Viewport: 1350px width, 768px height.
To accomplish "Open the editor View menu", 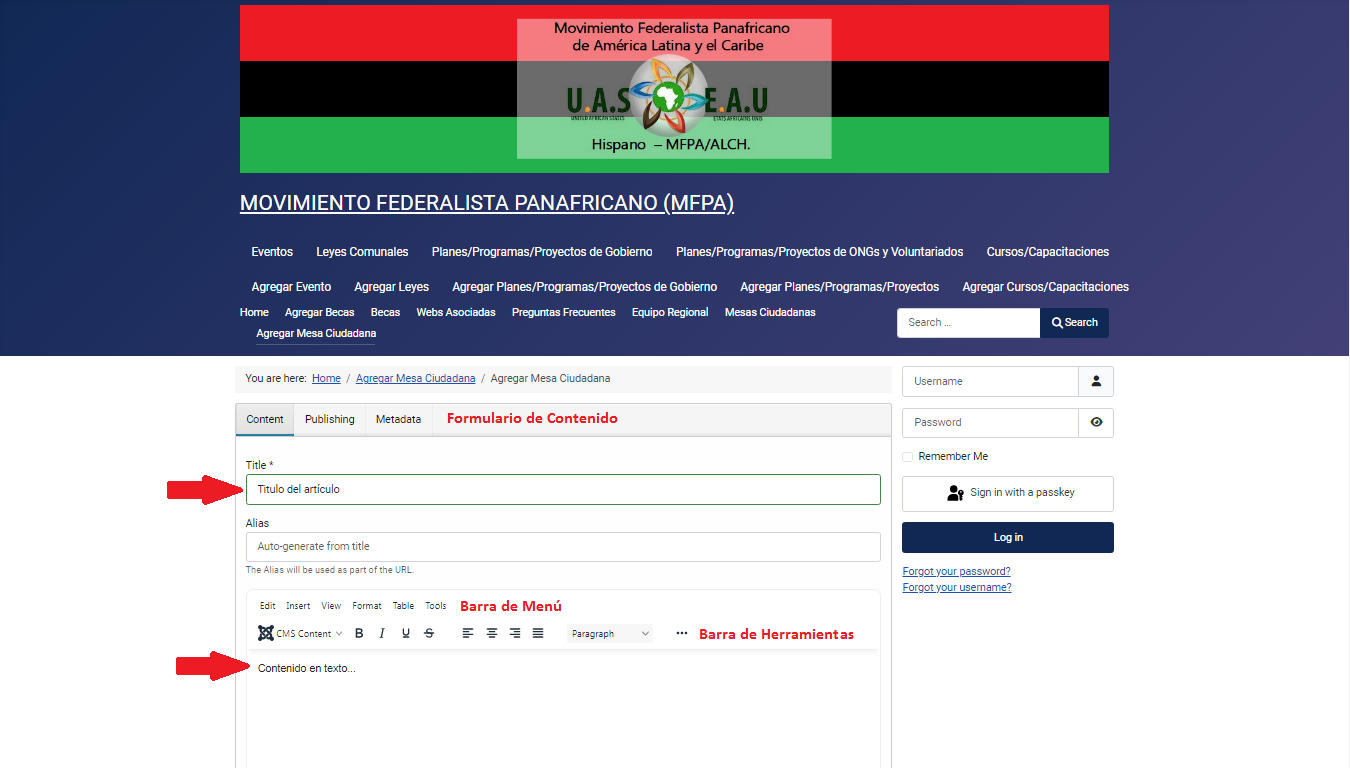I will 331,606.
